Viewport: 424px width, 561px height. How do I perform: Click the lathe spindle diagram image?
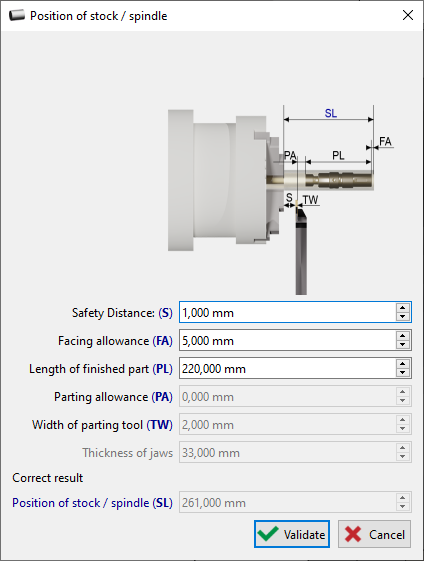pyautogui.click(x=281, y=200)
